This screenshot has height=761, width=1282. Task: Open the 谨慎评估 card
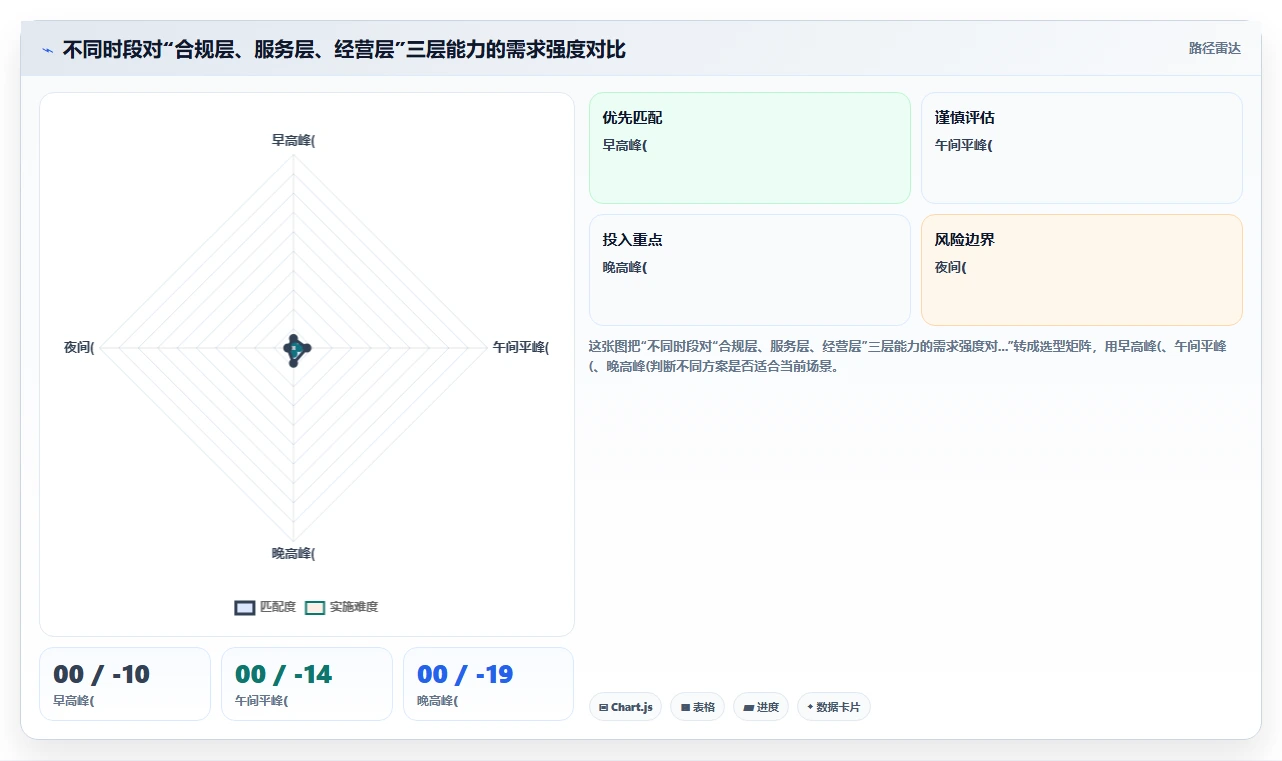pos(1082,148)
